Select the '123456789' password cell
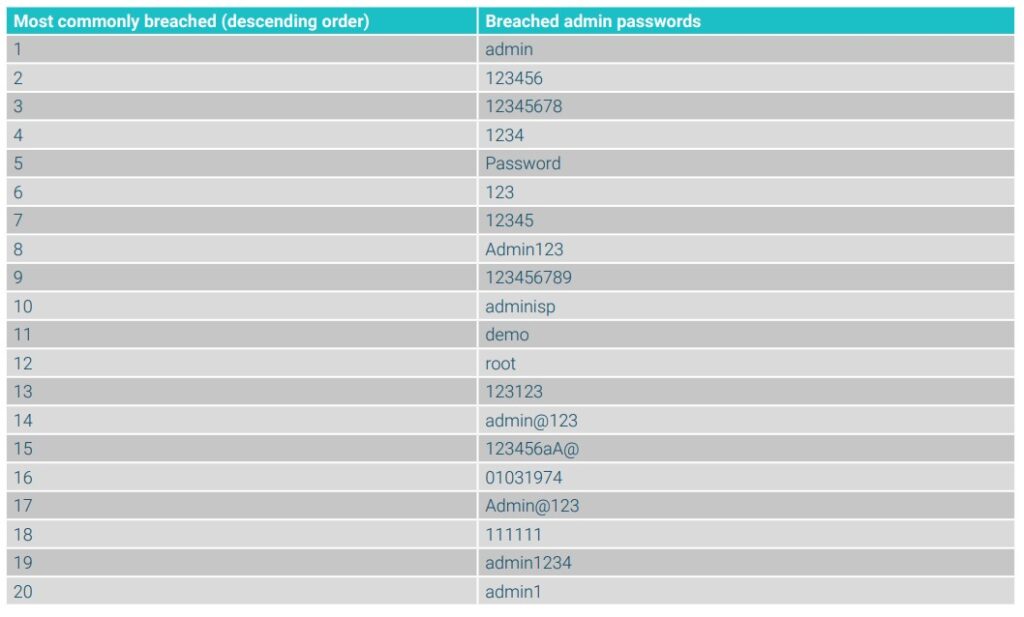This screenshot has width=1024, height=617. click(746, 277)
